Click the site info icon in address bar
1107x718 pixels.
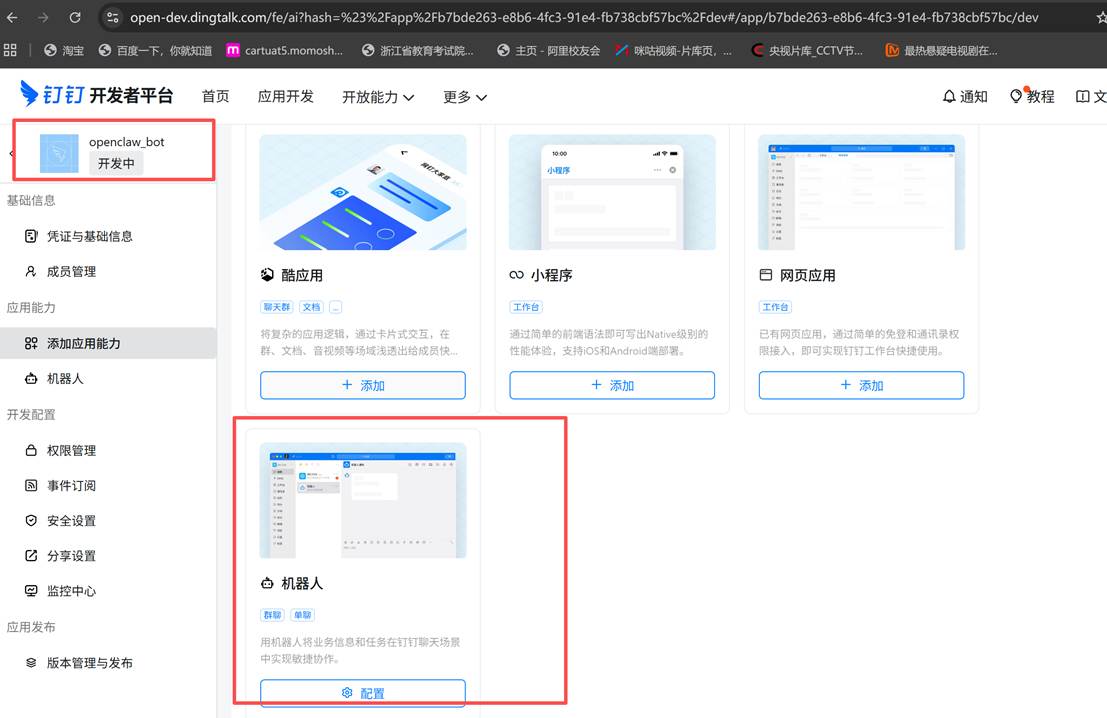click(x=112, y=18)
